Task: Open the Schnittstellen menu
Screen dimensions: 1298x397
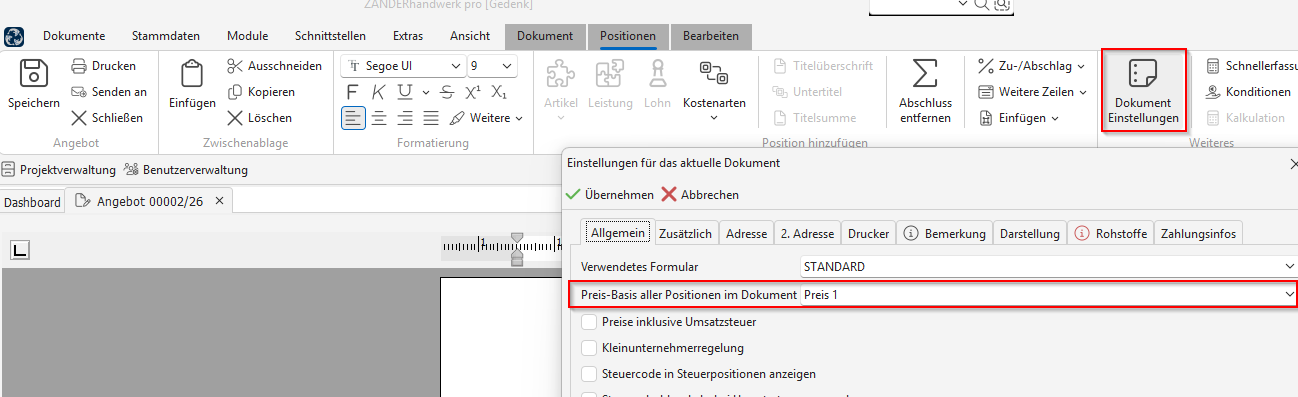Action: pyautogui.click(x=330, y=36)
